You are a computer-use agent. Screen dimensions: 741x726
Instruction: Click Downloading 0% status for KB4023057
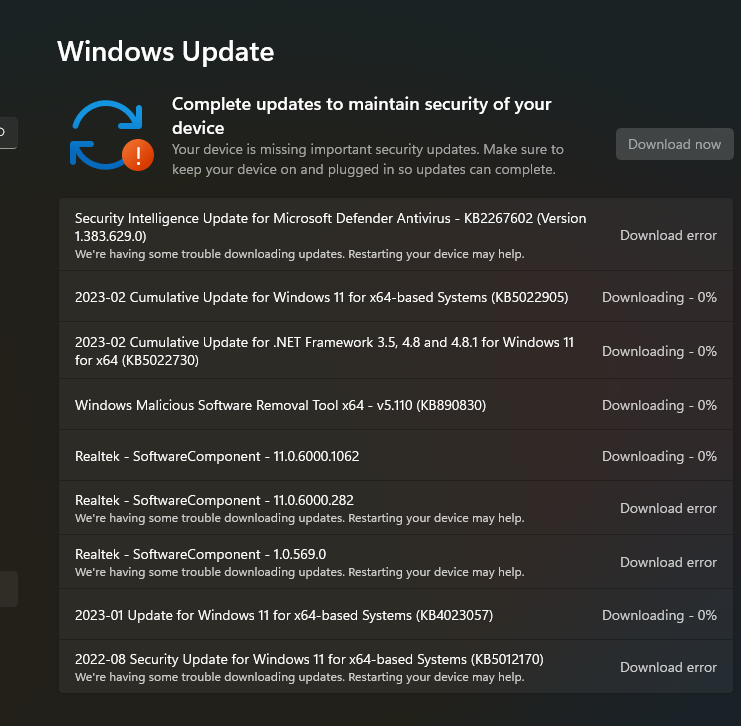pyautogui.click(x=659, y=615)
